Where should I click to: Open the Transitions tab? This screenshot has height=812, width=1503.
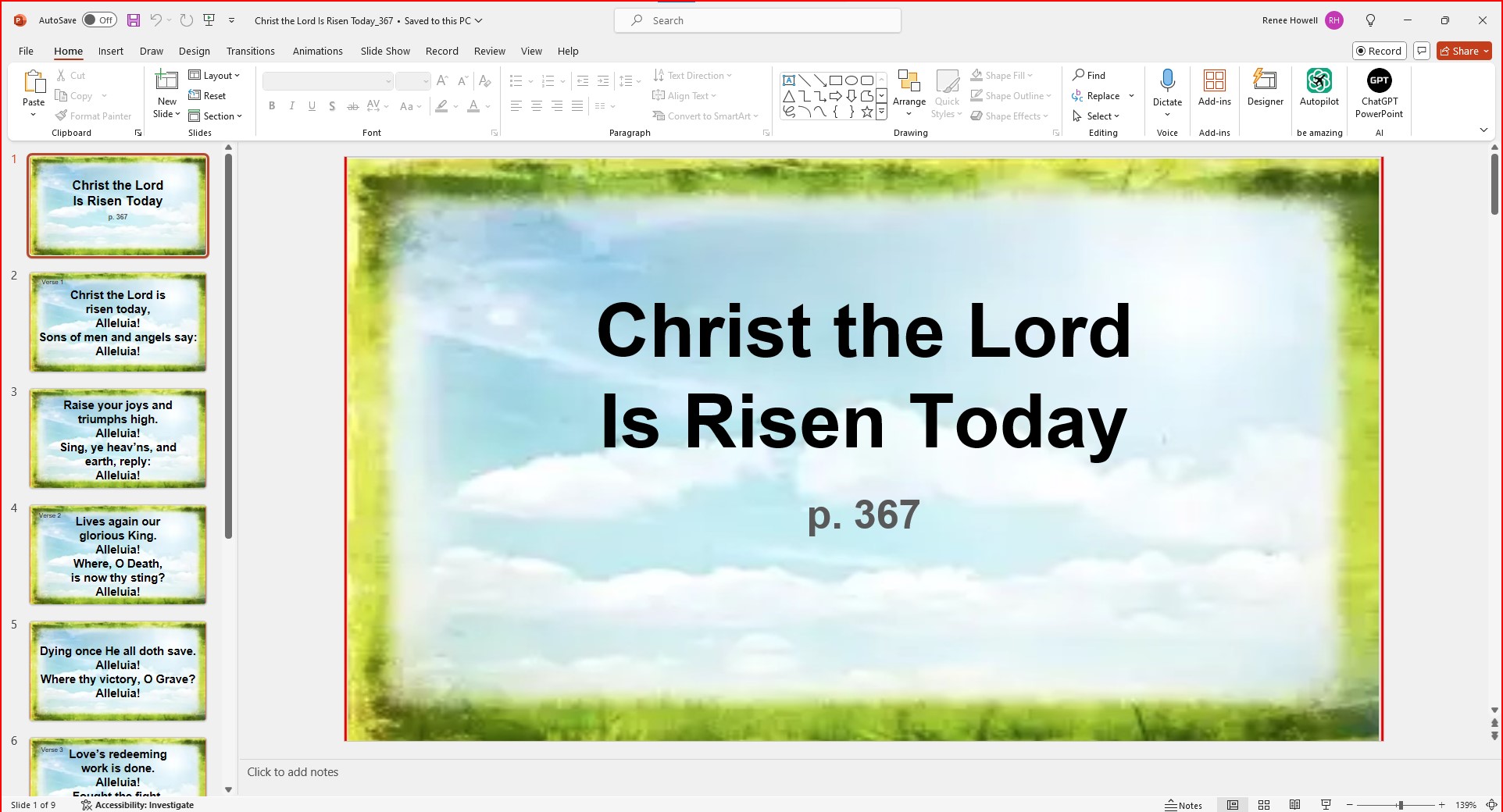click(x=250, y=52)
